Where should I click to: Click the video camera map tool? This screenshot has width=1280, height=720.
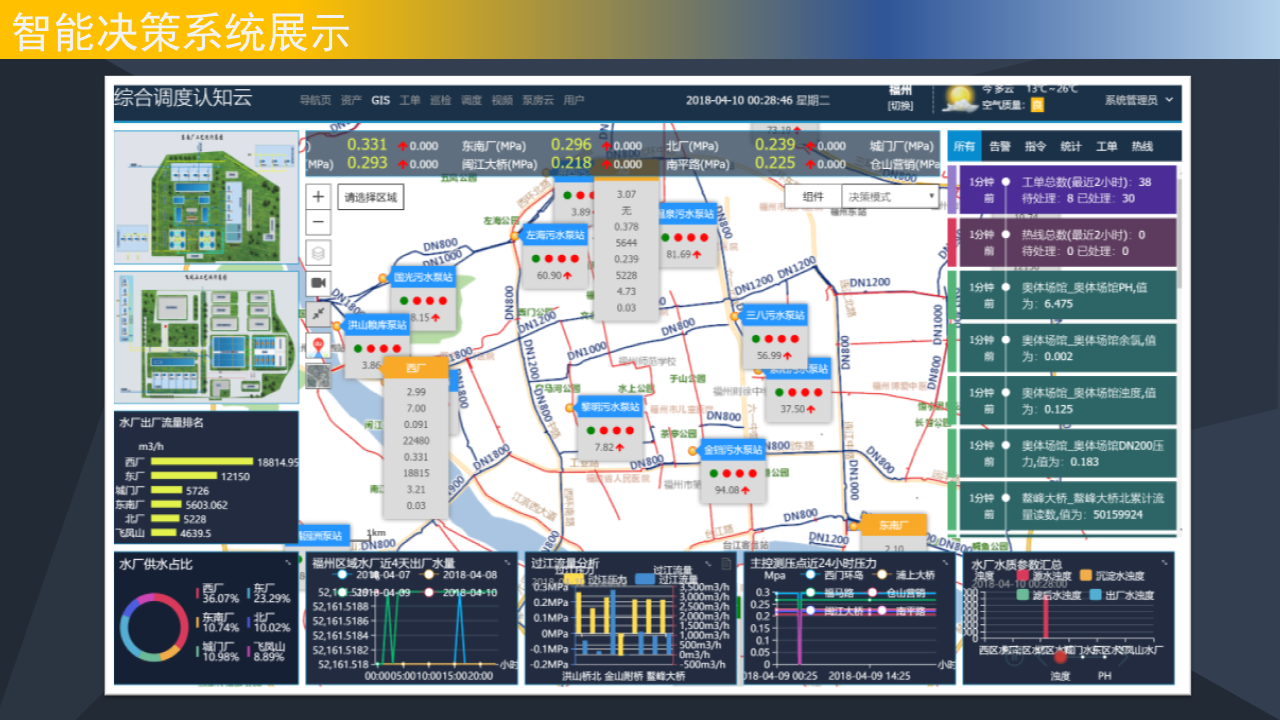pyautogui.click(x=319, y=283)
